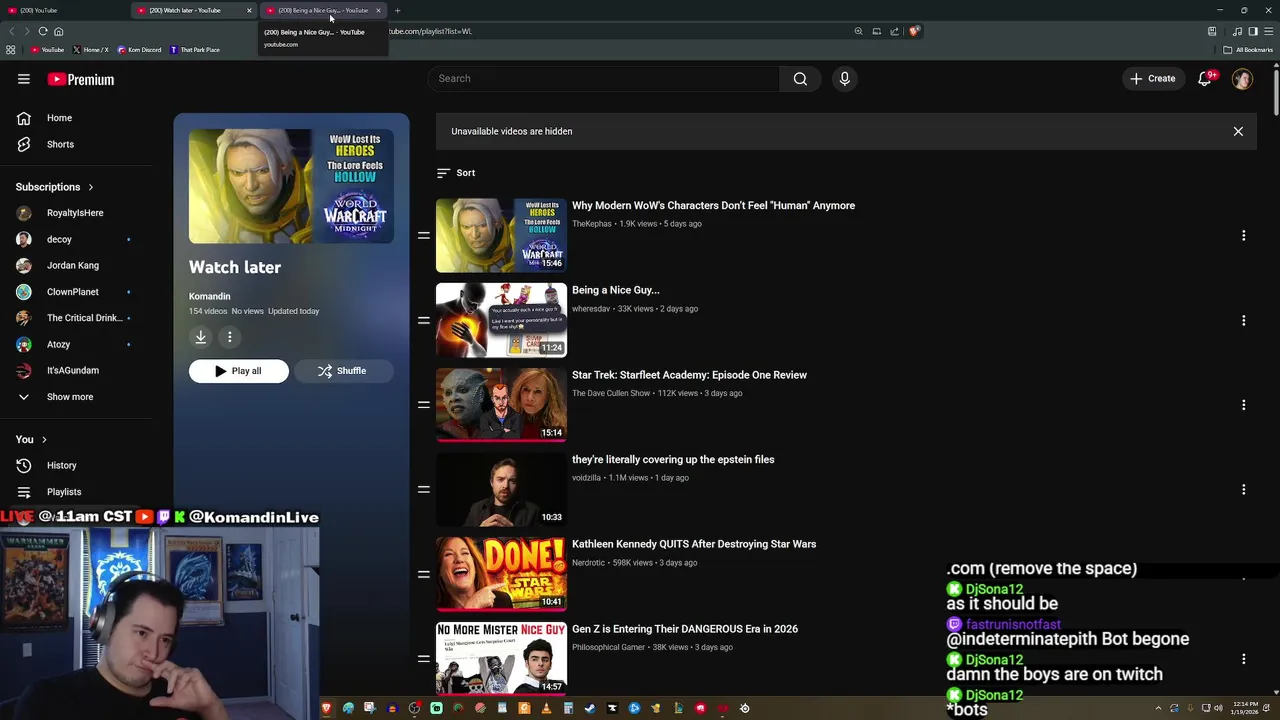This screenshot has width=1280, height=720.
Task: Reload the page
Action: pos(43,31)
